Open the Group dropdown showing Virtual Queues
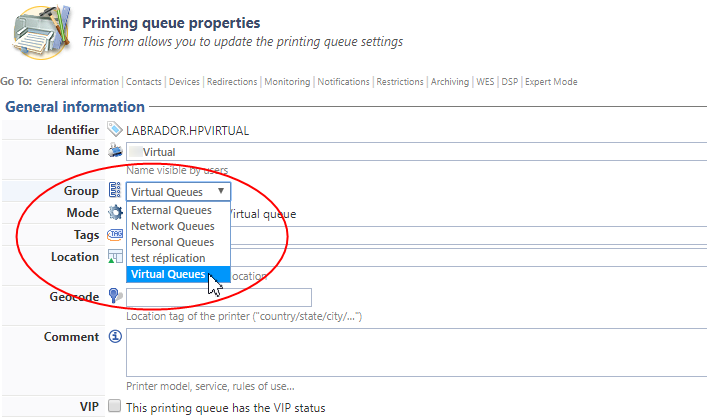The height and width of the screenshot is (419, 707). pyautogui.click(x=179, y=192)
